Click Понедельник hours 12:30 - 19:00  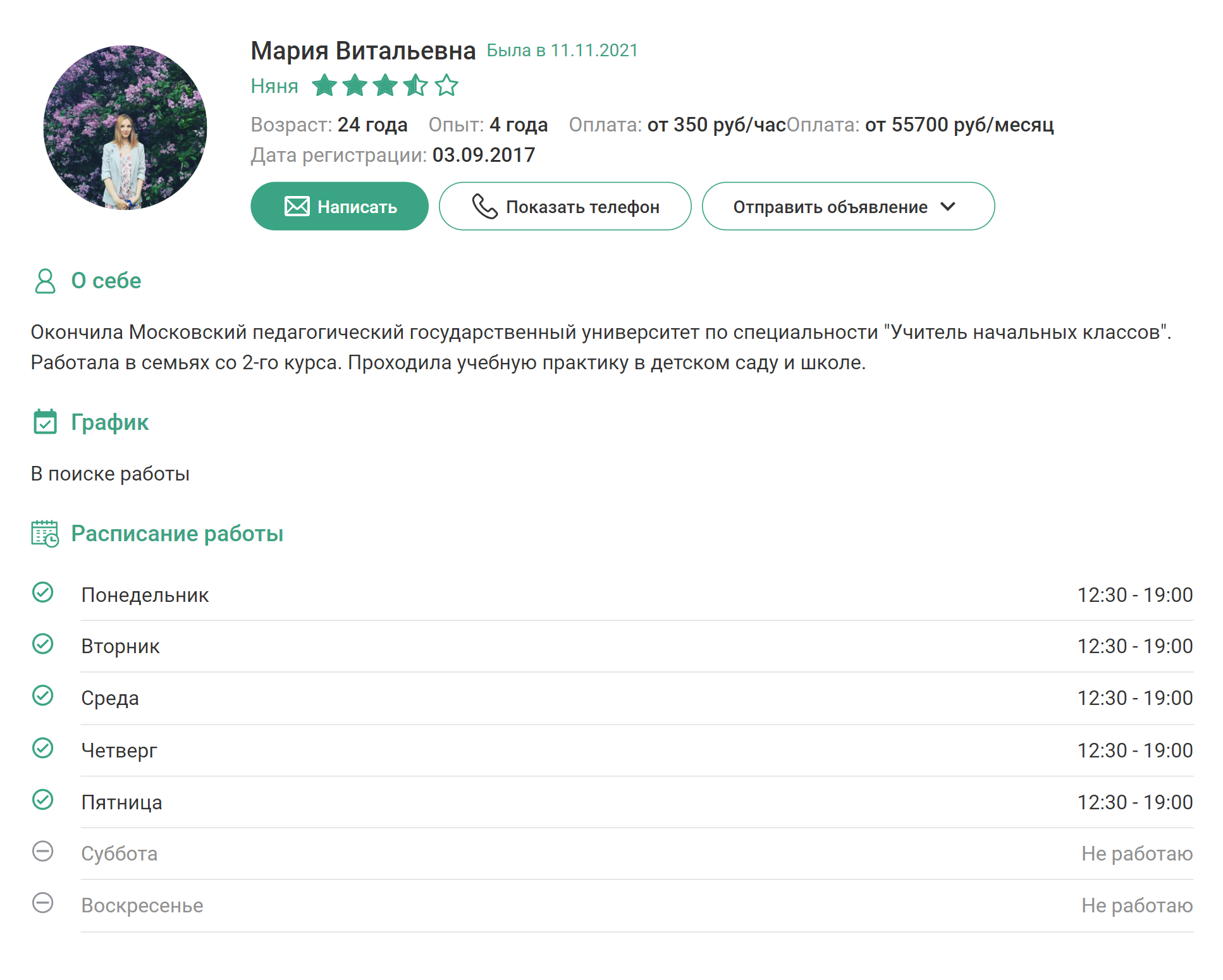1135,595
